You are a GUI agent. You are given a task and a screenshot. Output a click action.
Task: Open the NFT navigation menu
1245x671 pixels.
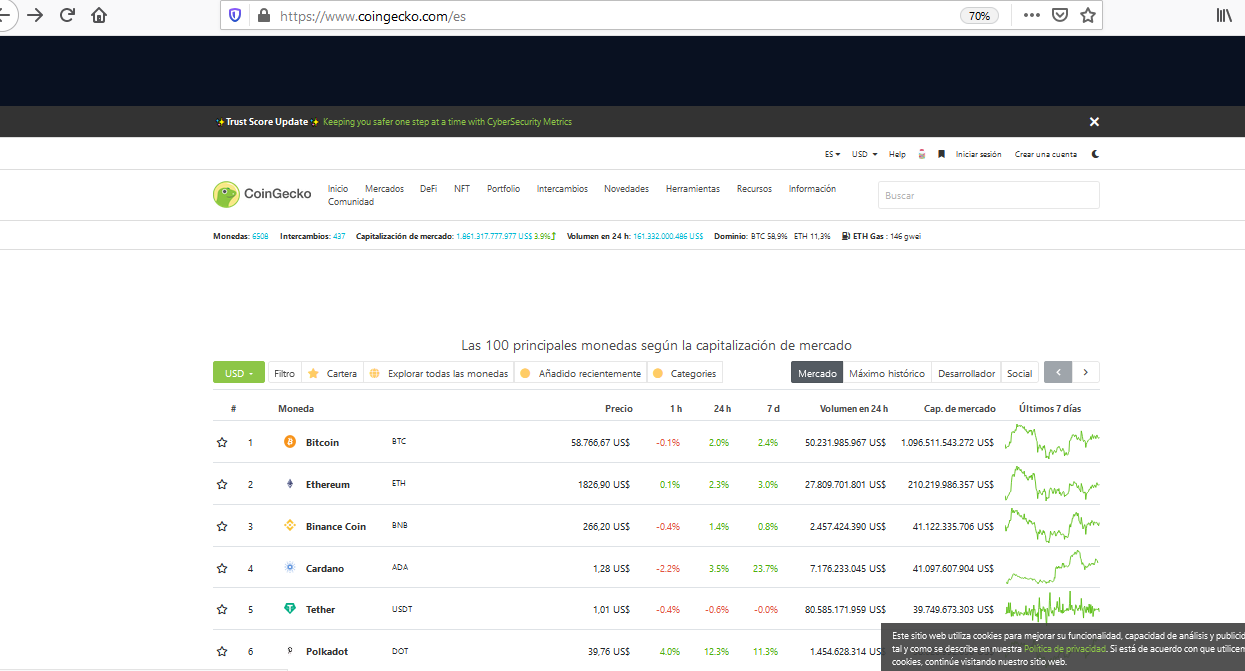click(462, 189)
